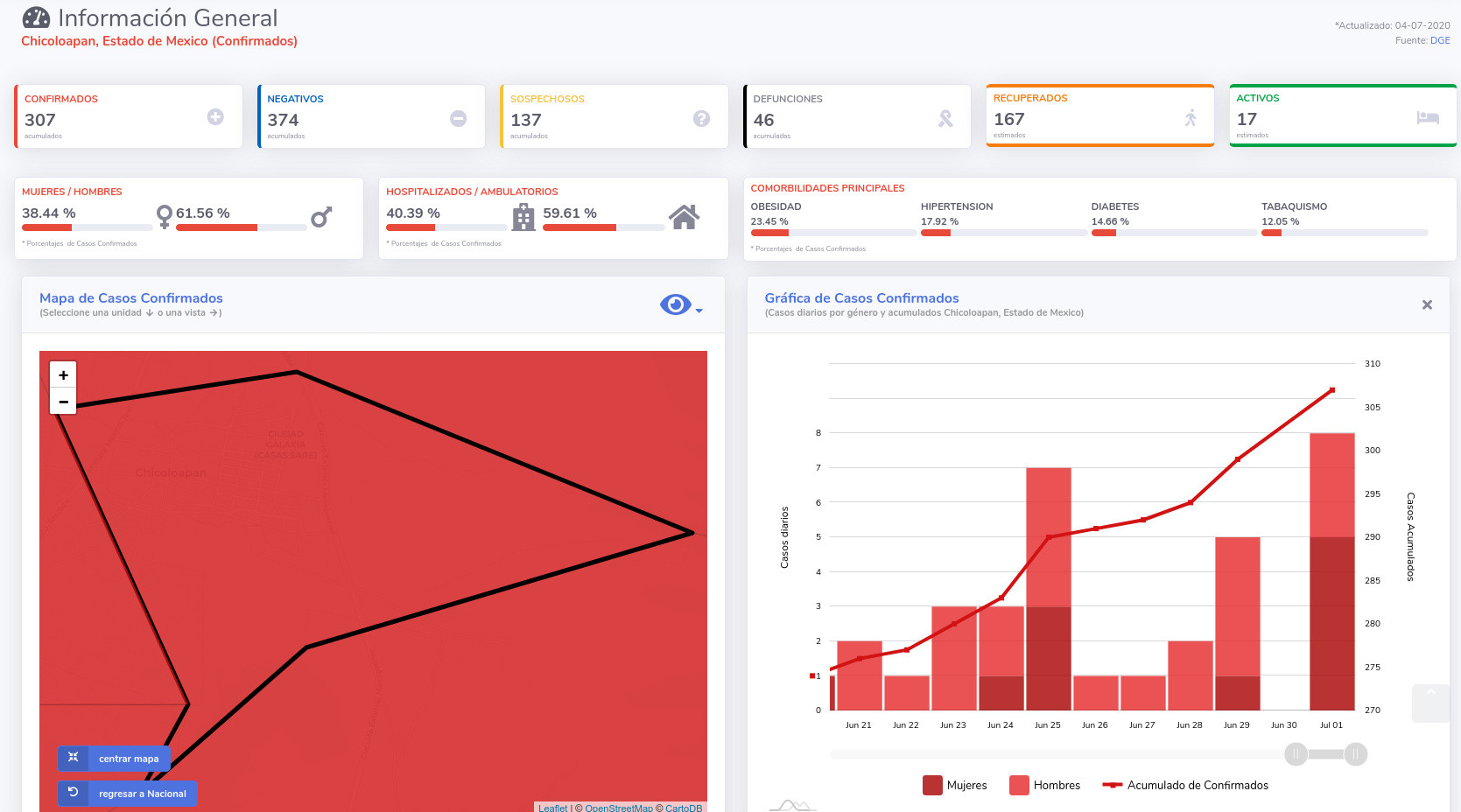The height and width of the screenshot is (812, 1461).
Task: Click the Mapa de Casos Confirmados title
Action: (131, 298)
